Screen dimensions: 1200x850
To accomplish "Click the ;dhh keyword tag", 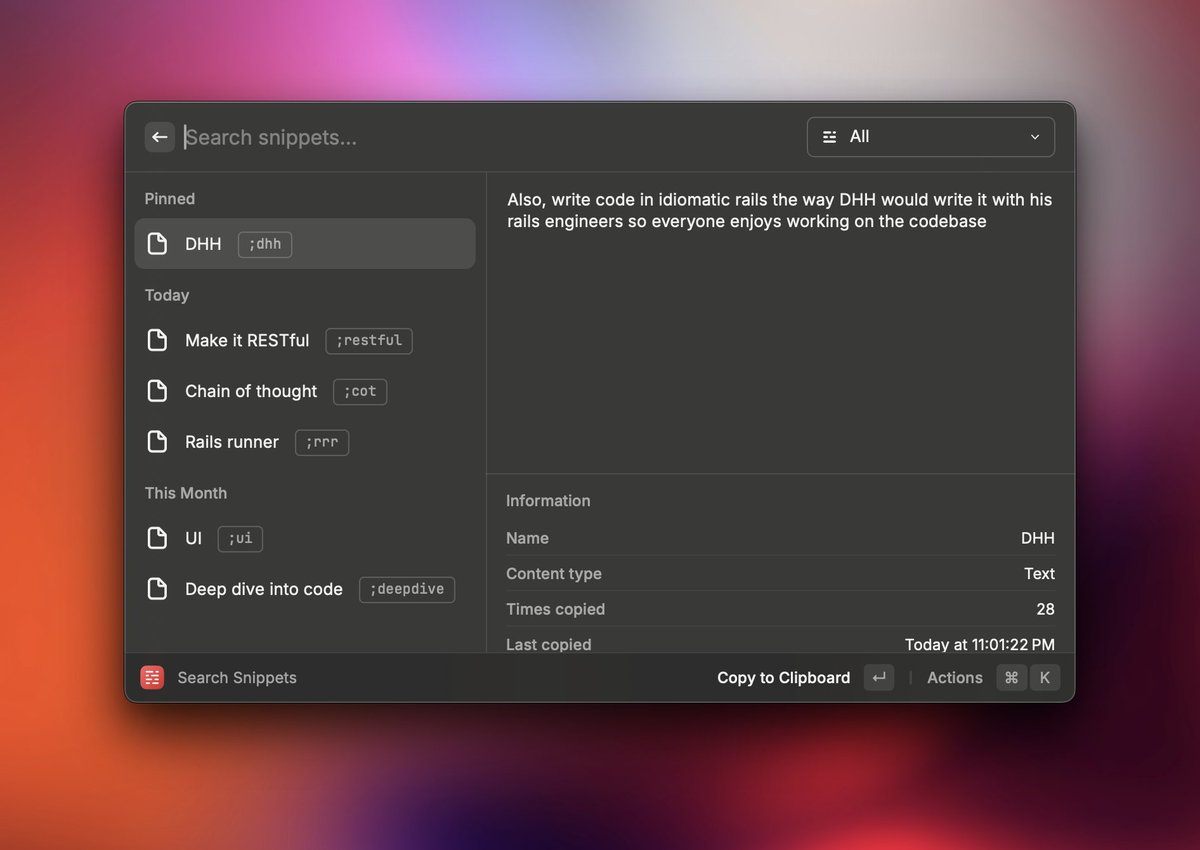I will pos(265,244).
